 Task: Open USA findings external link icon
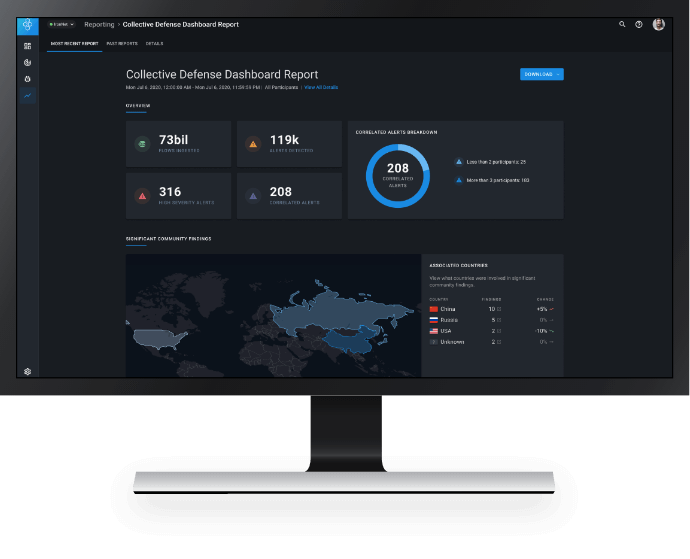point(499,331)
